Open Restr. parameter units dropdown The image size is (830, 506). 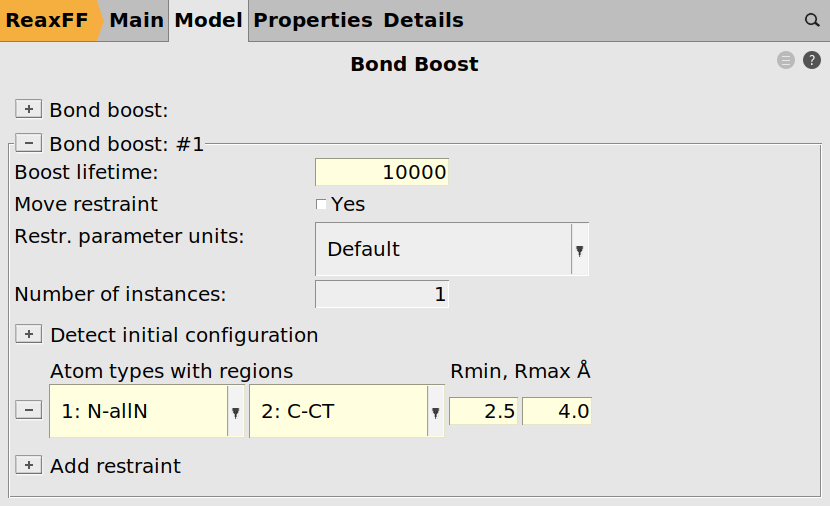pos(452,249)
